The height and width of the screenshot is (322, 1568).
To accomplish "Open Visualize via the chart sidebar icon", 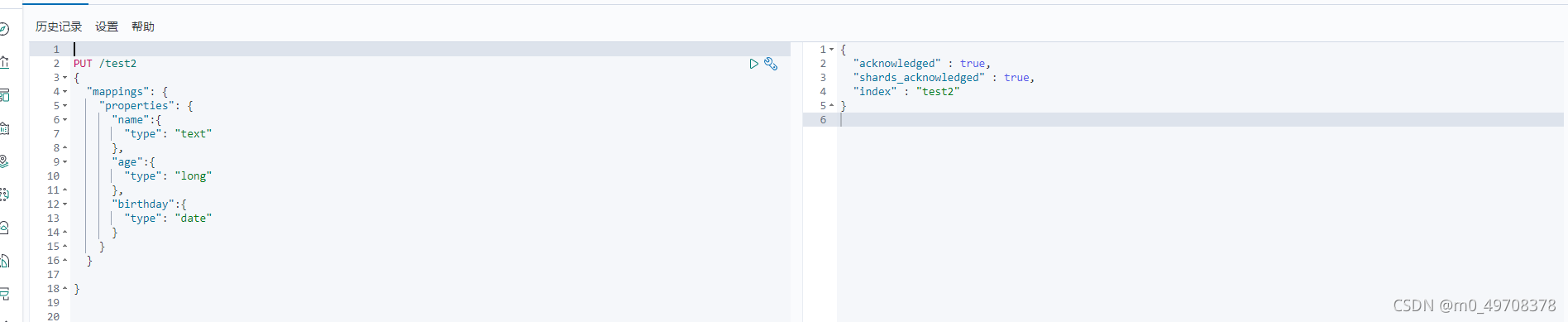I will (x=4, y=62).
